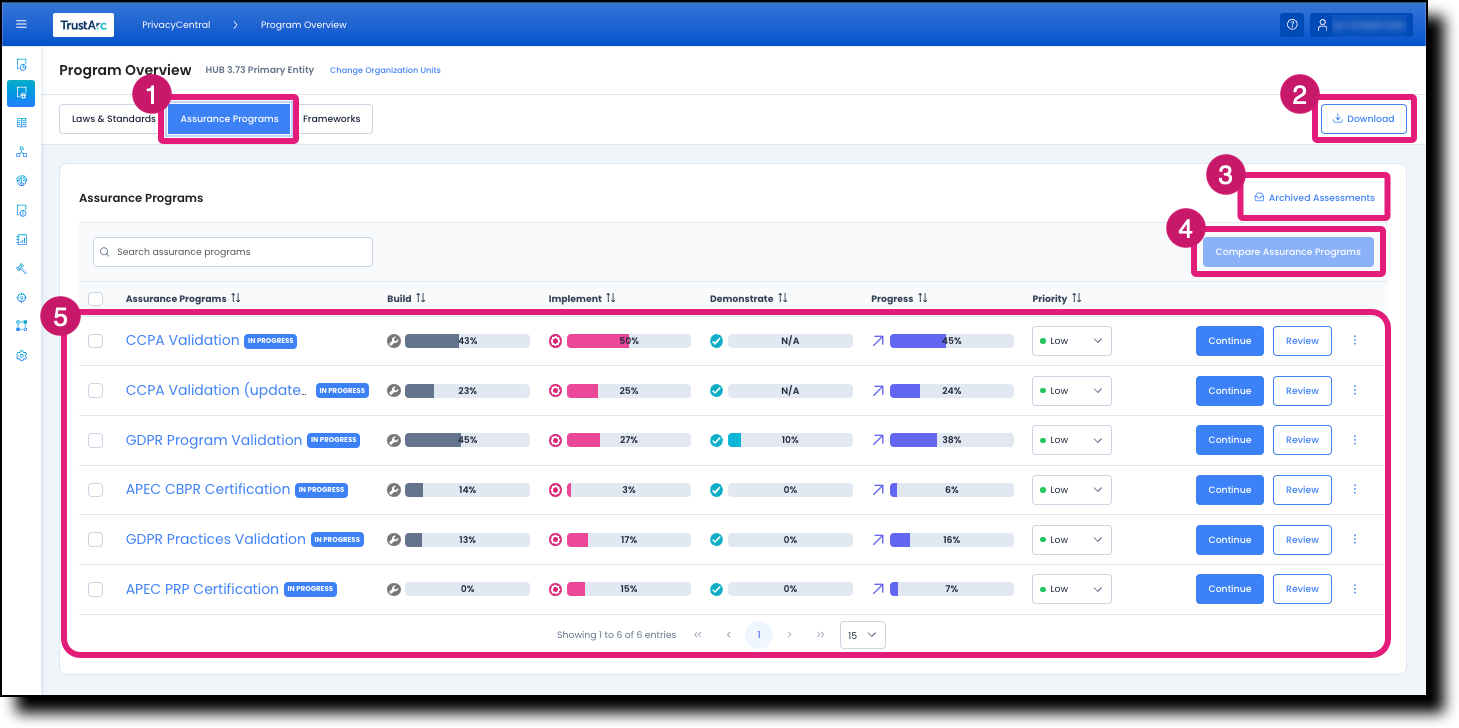Image resolution: width=1459 pixels, height=728 pixels.
Task: Open the Help question mark icon
Action: tap(1292, 24)
